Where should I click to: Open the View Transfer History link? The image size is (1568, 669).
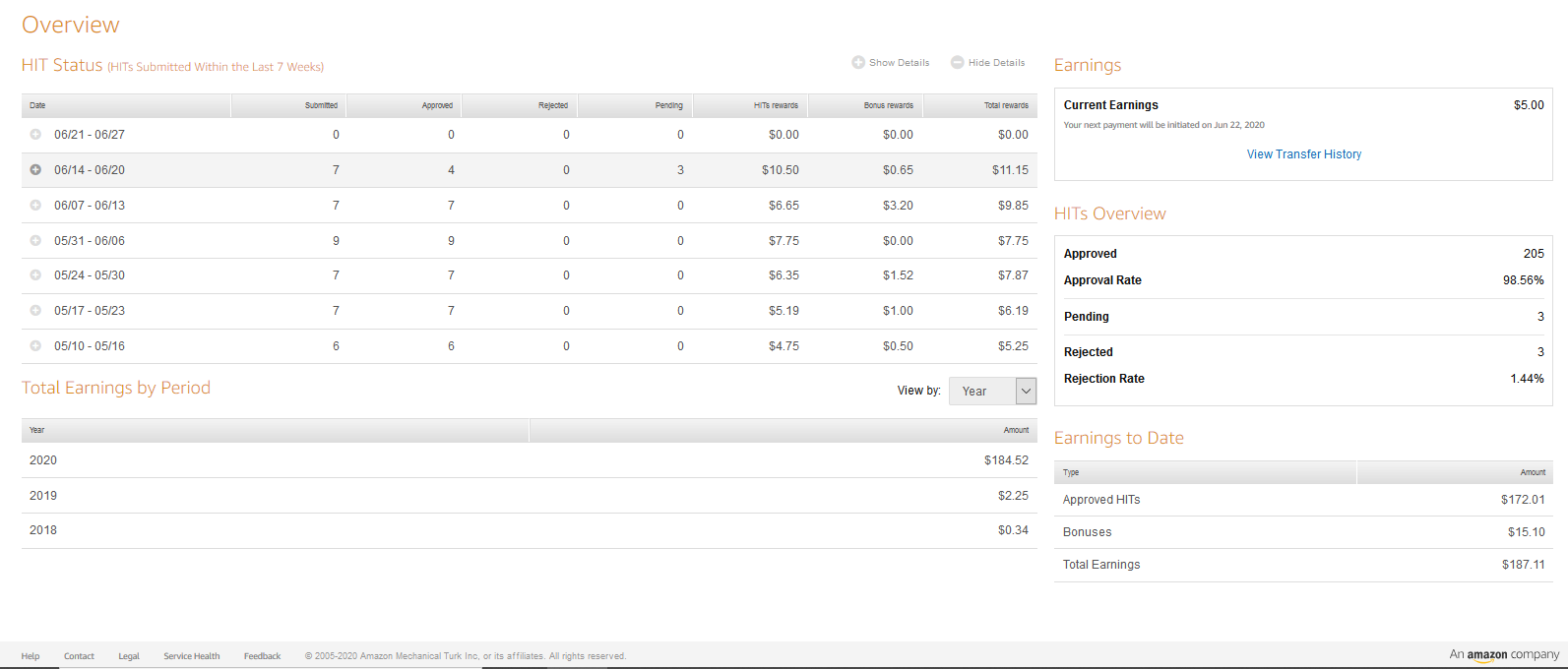(x=1304, y=154)
